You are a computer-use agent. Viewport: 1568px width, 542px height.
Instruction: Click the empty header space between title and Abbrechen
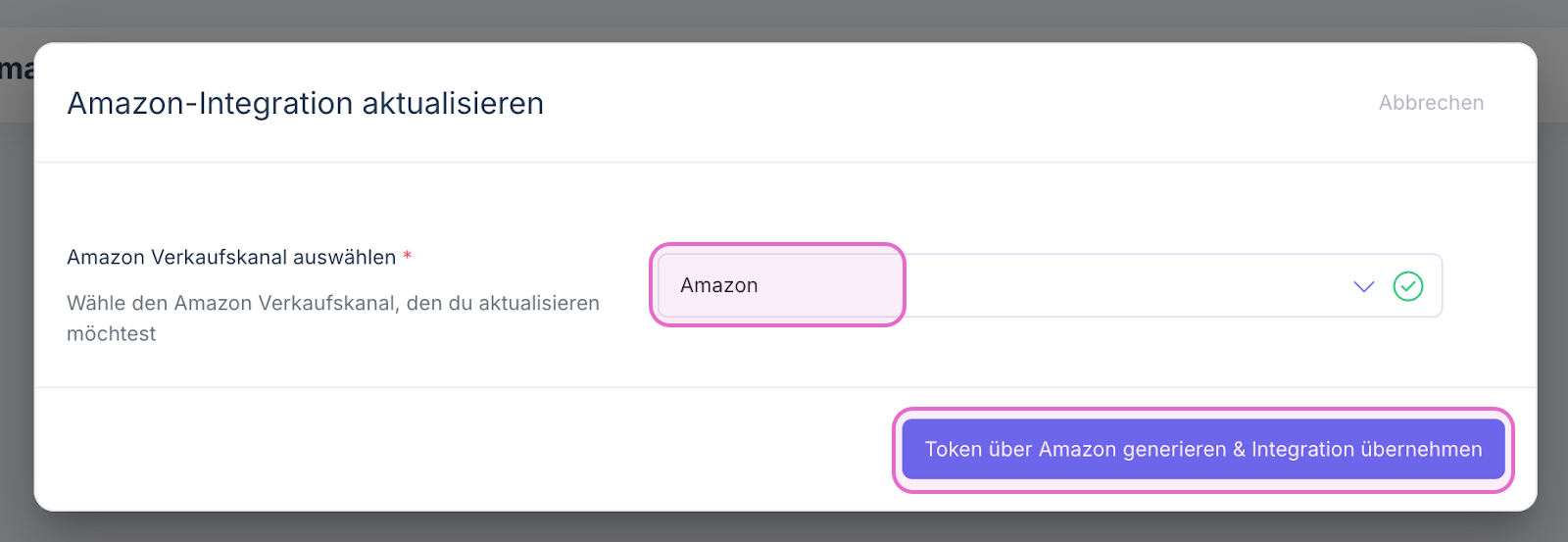tap(960, 103)
